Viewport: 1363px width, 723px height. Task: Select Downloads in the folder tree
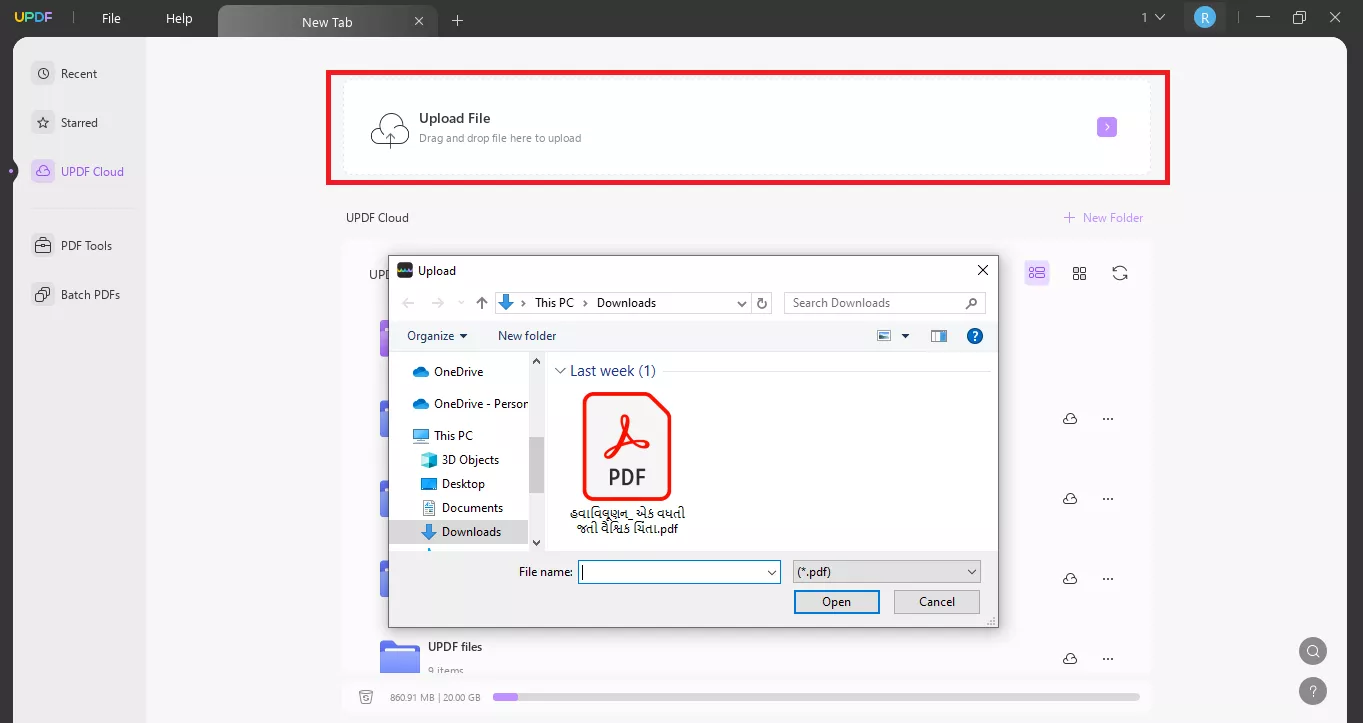point(470,531)
